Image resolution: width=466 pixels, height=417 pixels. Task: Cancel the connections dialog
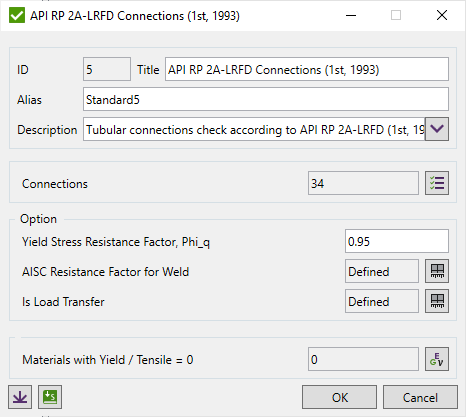tap(420, 397)
